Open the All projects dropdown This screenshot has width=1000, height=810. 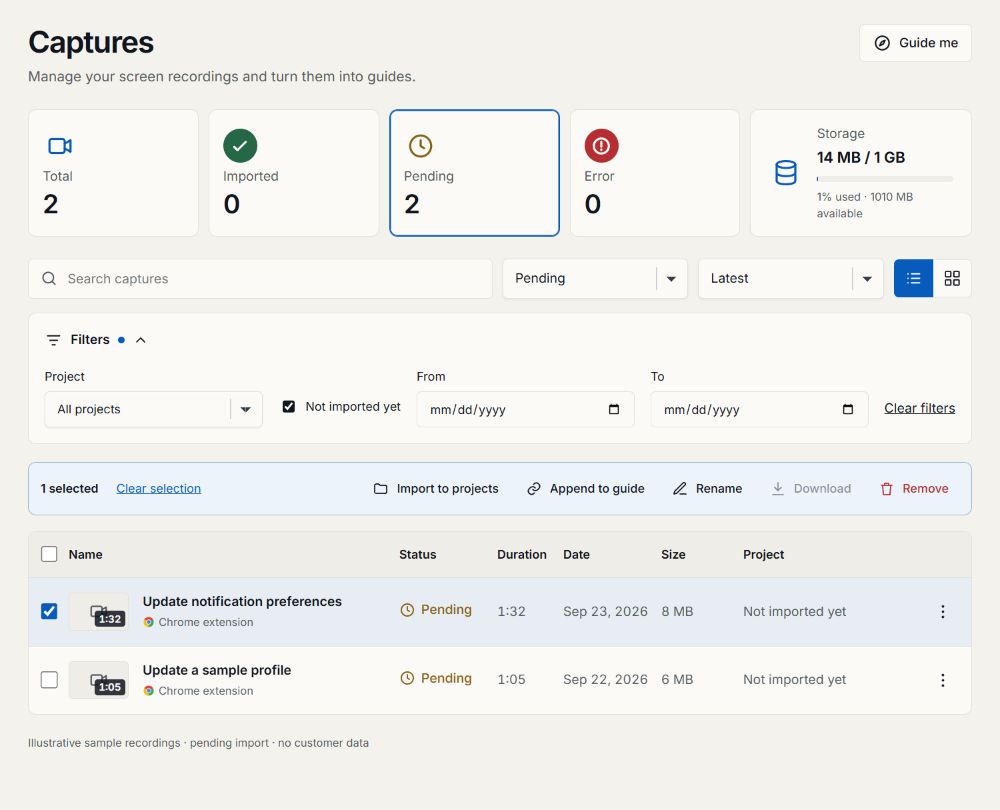[x=154, y=409]
